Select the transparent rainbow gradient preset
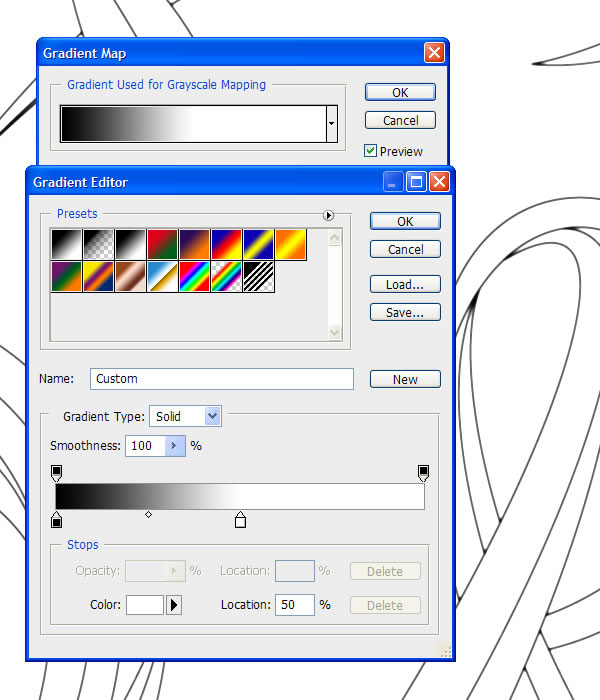600x700 pixels. [227, 277]
